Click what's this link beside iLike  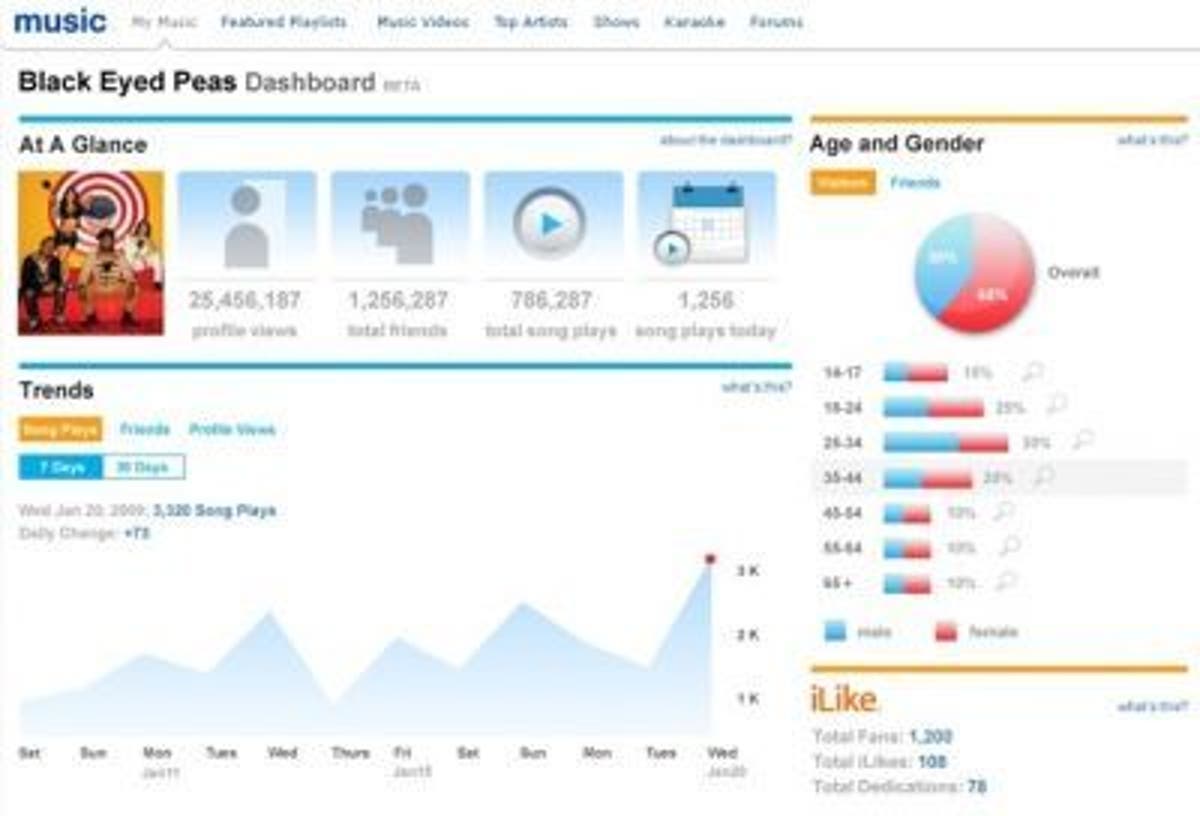pos(1152,707)
